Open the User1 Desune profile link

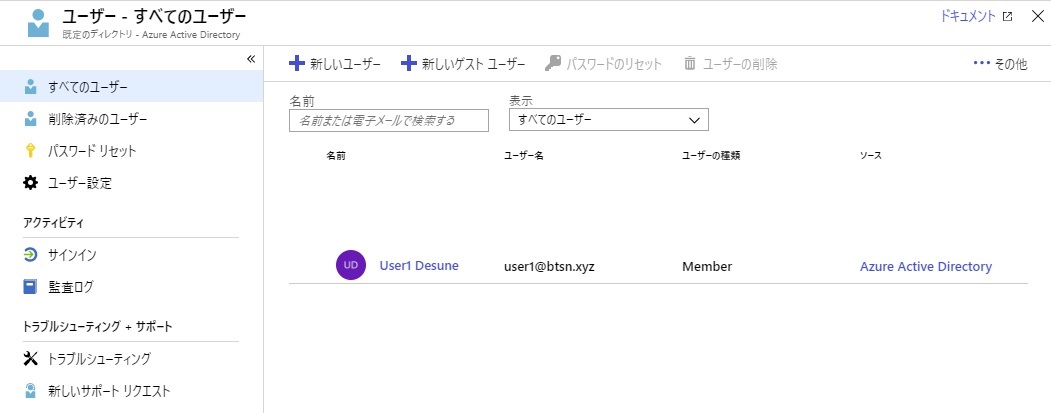pos(419,266)
